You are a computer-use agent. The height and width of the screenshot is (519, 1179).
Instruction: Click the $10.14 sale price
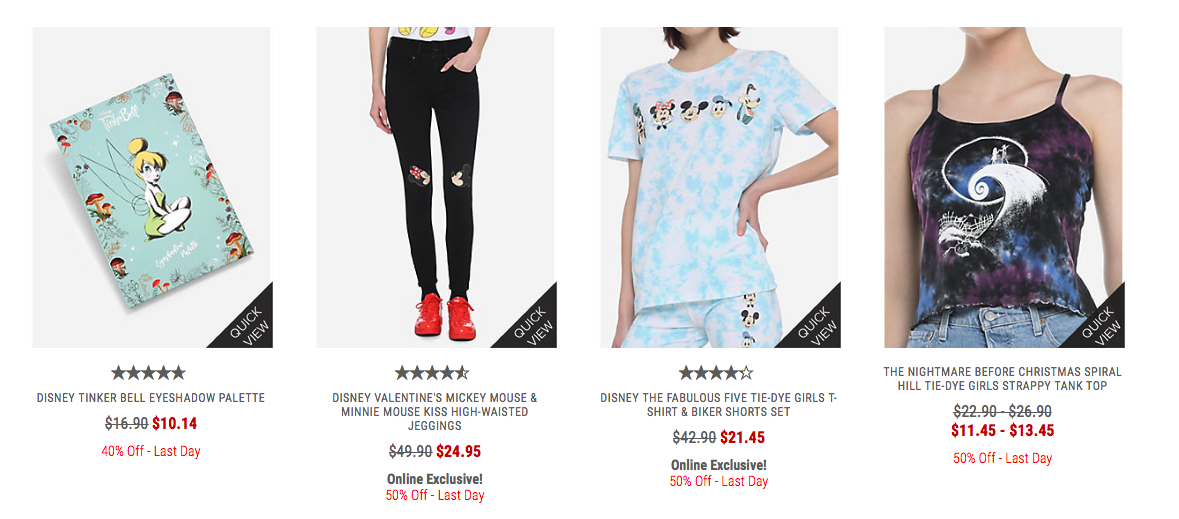tap(174, 423)
